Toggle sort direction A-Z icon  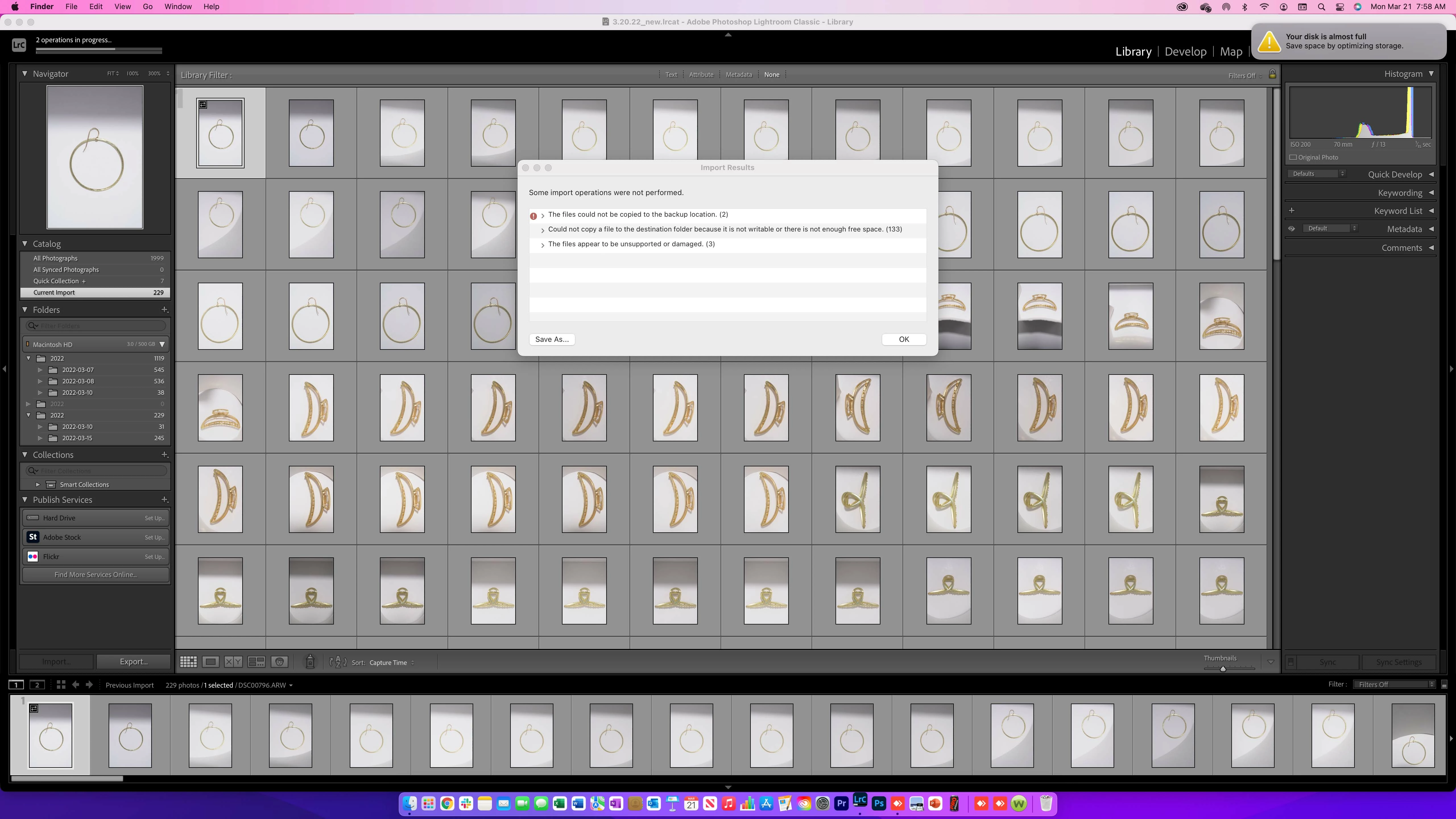(x=338, y=662)
